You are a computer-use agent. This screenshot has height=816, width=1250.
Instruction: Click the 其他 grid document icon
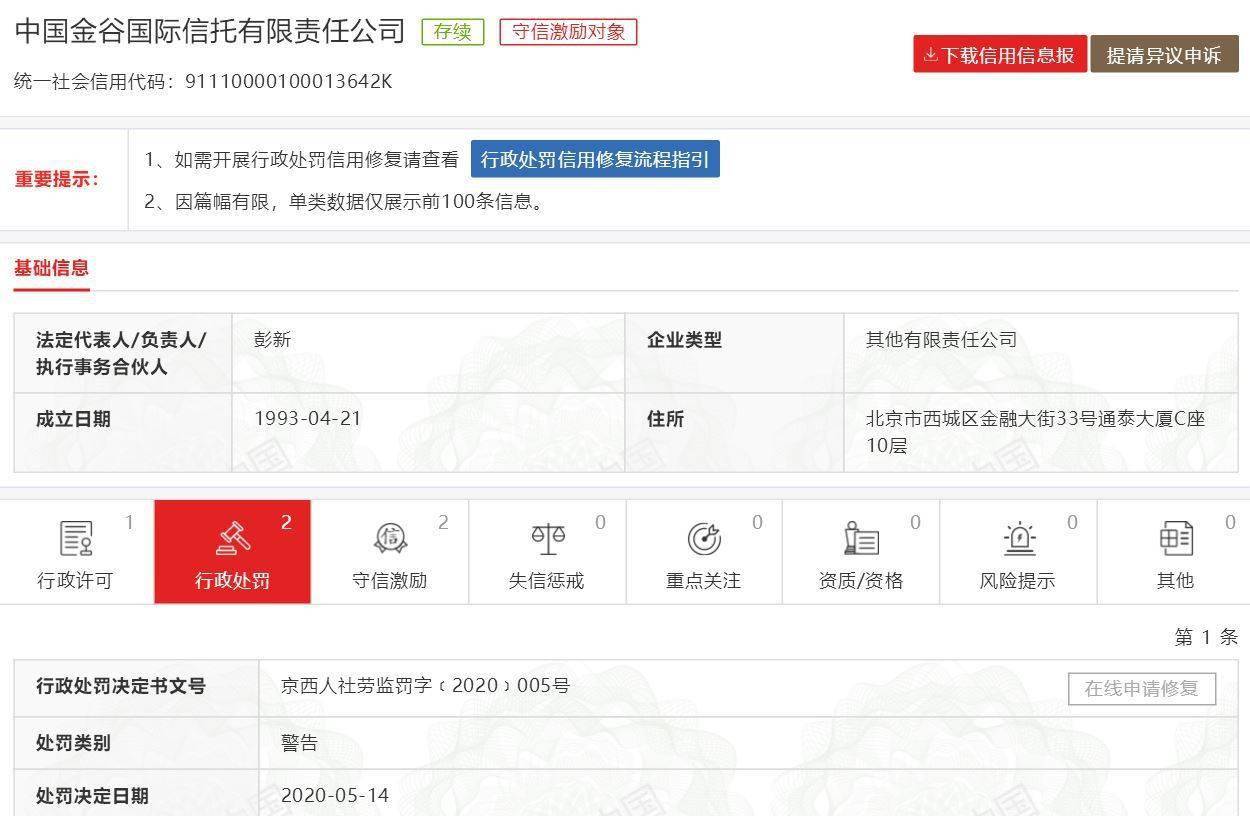(x=1175, y=538)
